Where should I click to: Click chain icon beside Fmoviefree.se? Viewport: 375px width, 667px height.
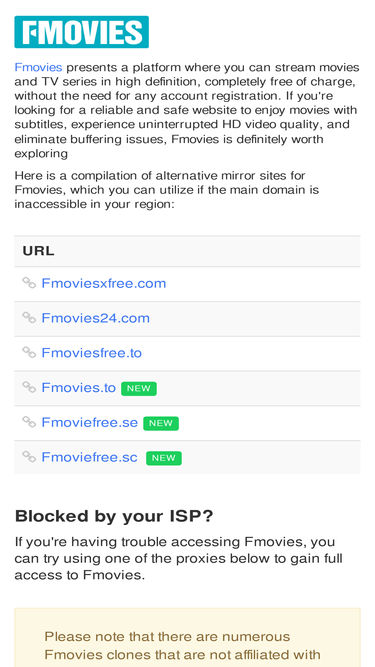[29, 422]
